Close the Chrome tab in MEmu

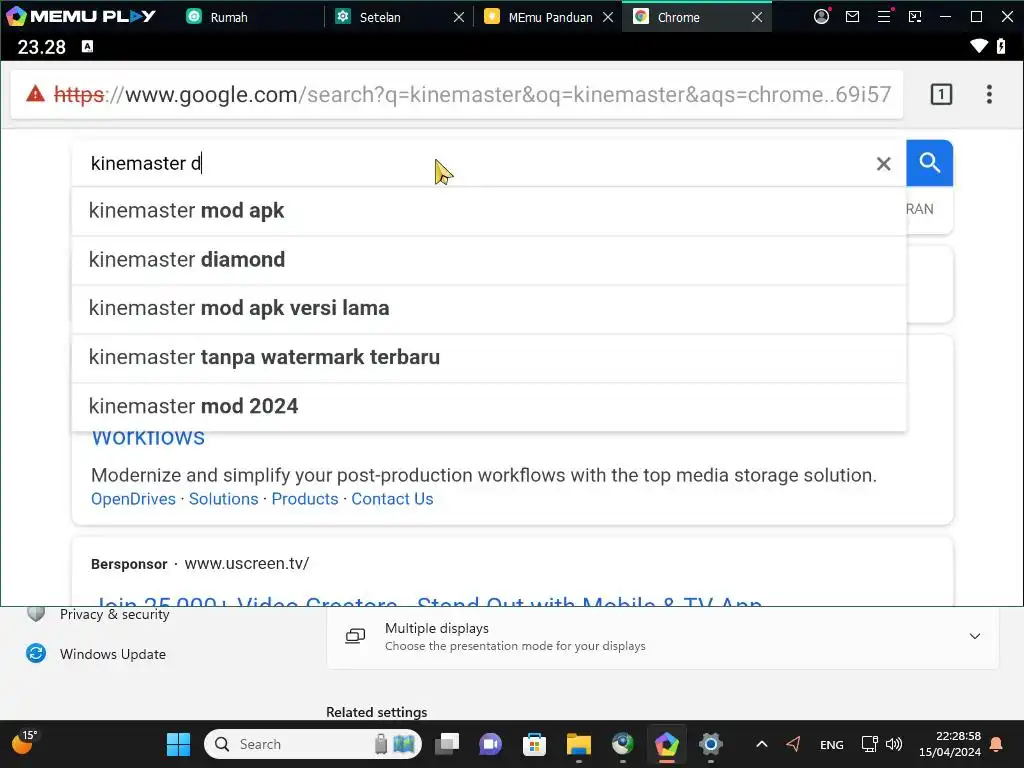point(756,17)
